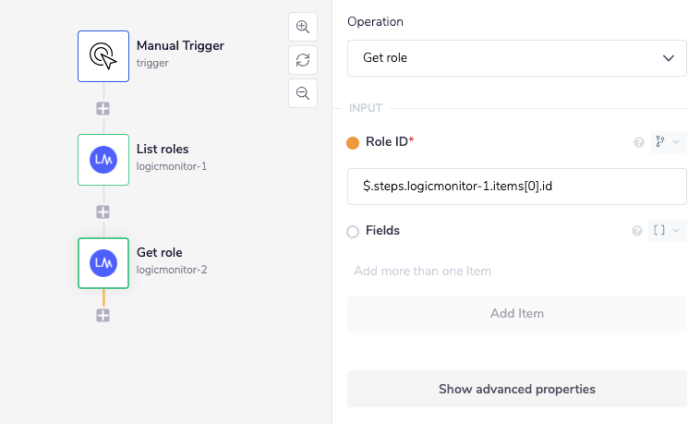This screenshot has height=424, width=700.
Task: Add step below Manual Trigger
Action: (x=103, y=108)
